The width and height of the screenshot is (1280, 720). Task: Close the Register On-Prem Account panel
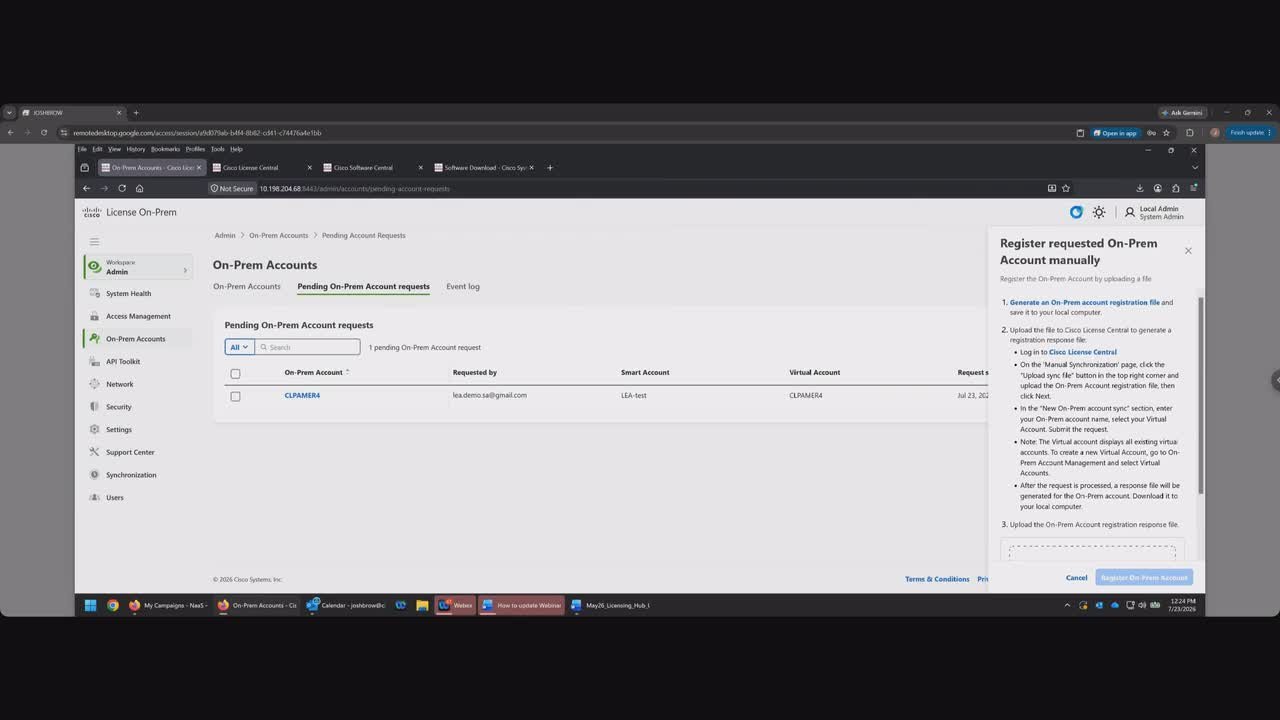(1188, 251)
